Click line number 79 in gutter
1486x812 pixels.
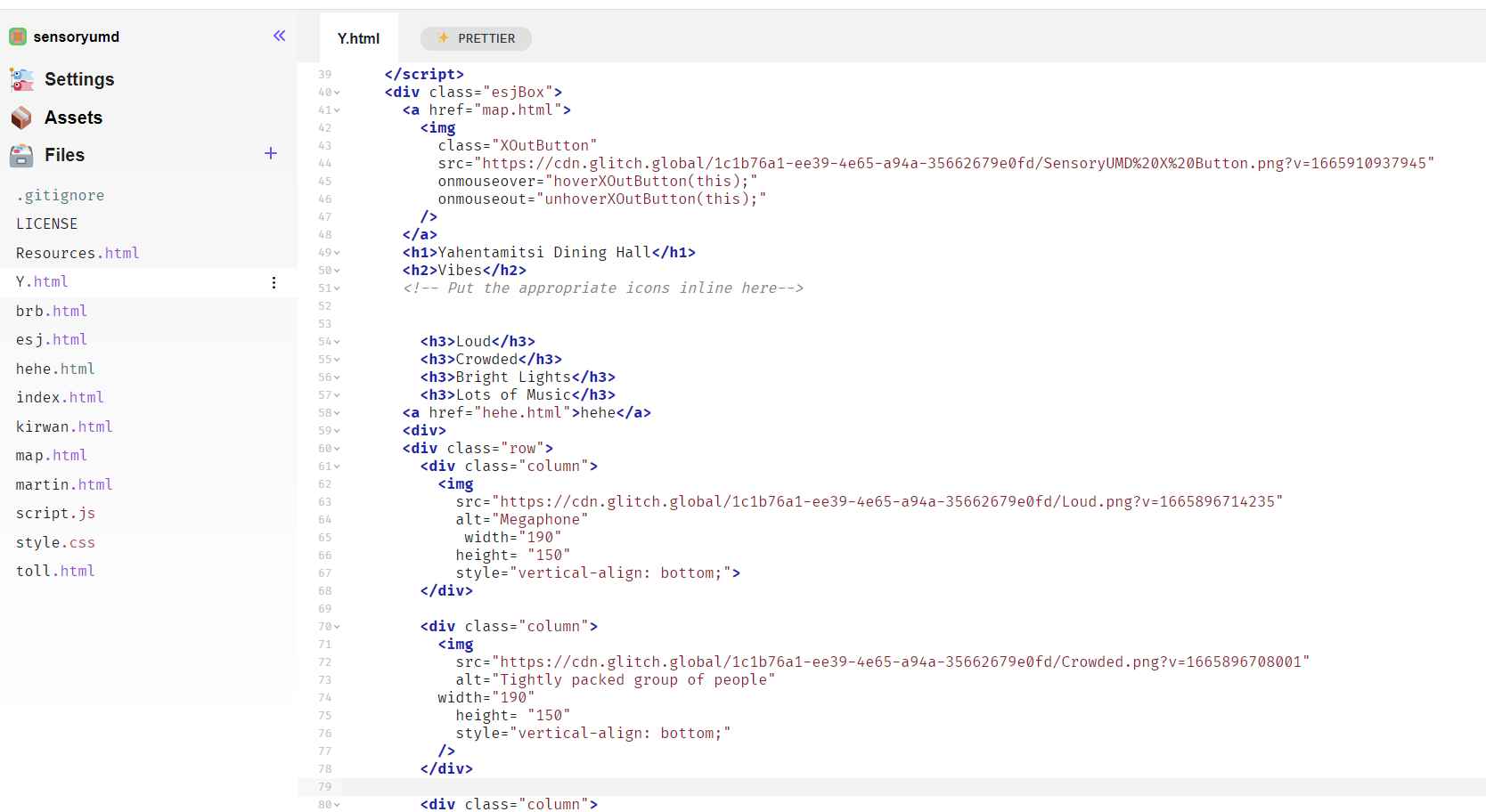pos(324,787)
